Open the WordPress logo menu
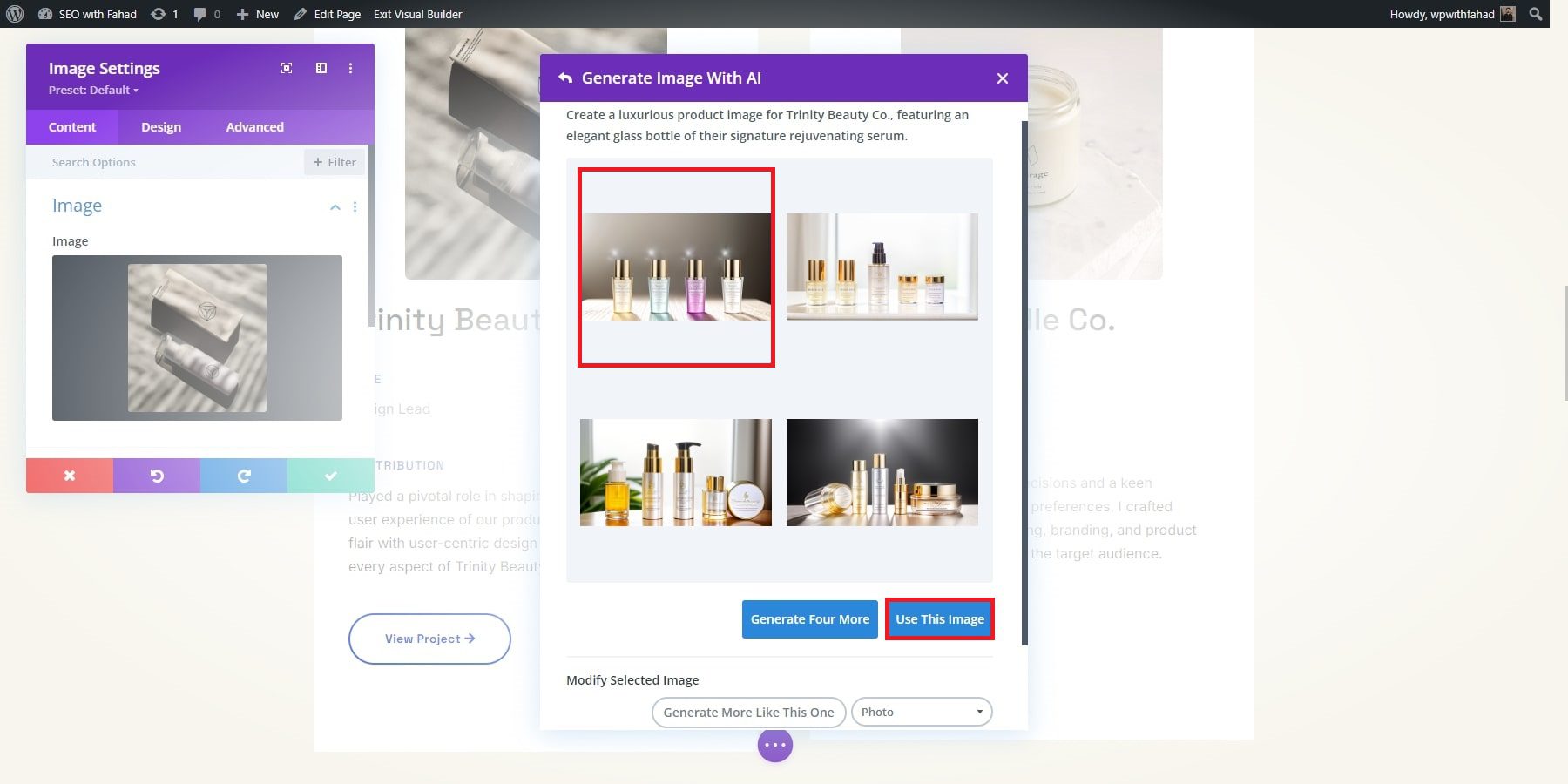 pos(15,14)
